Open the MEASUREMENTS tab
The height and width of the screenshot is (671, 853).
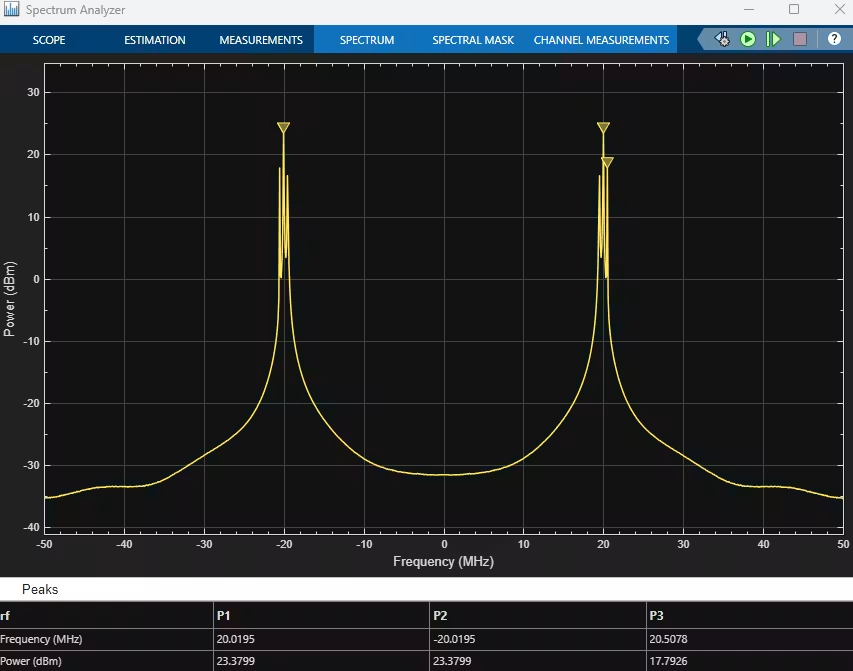click(261, 40)
